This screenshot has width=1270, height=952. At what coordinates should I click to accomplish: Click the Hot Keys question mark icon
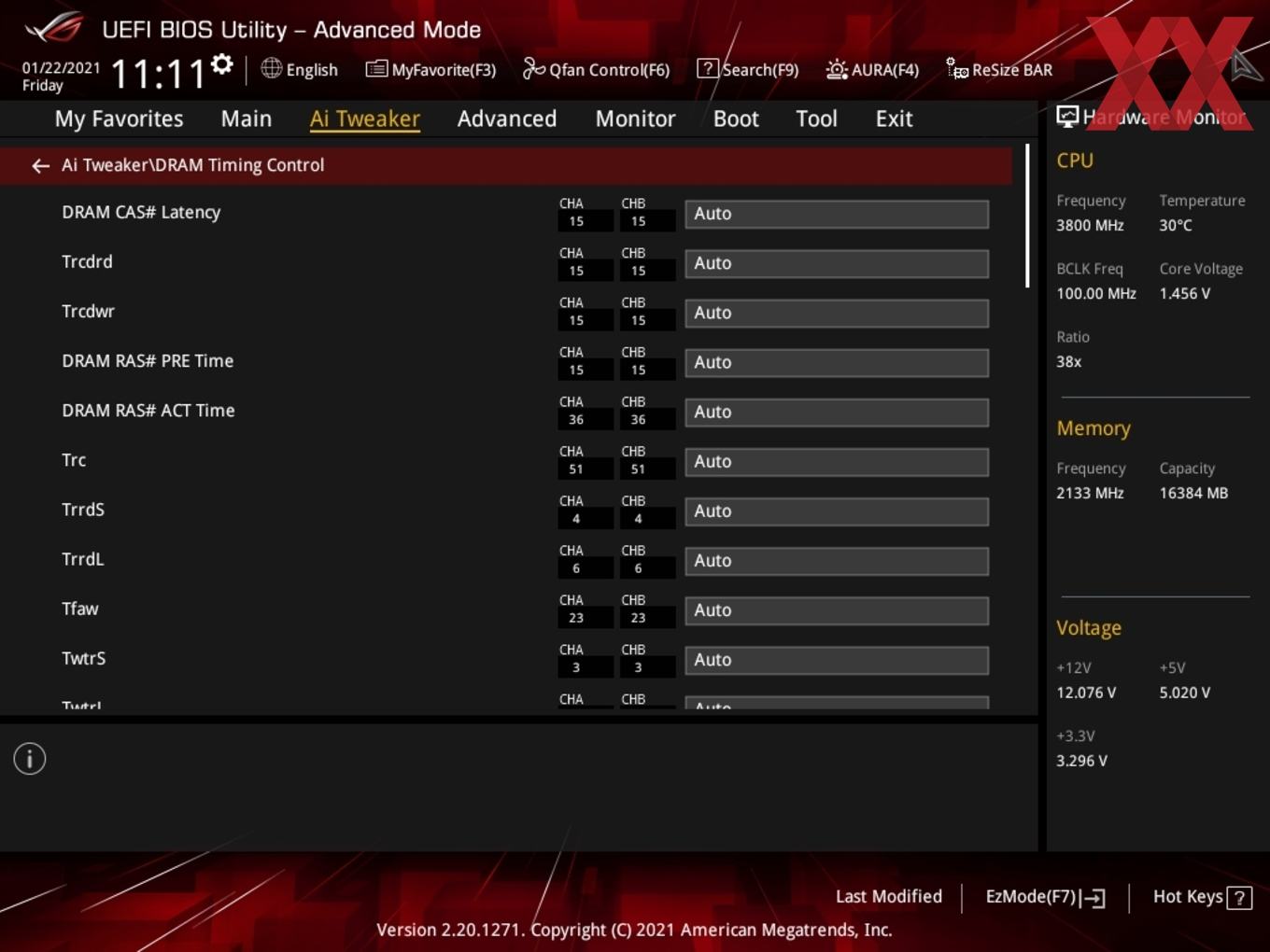1239,898
